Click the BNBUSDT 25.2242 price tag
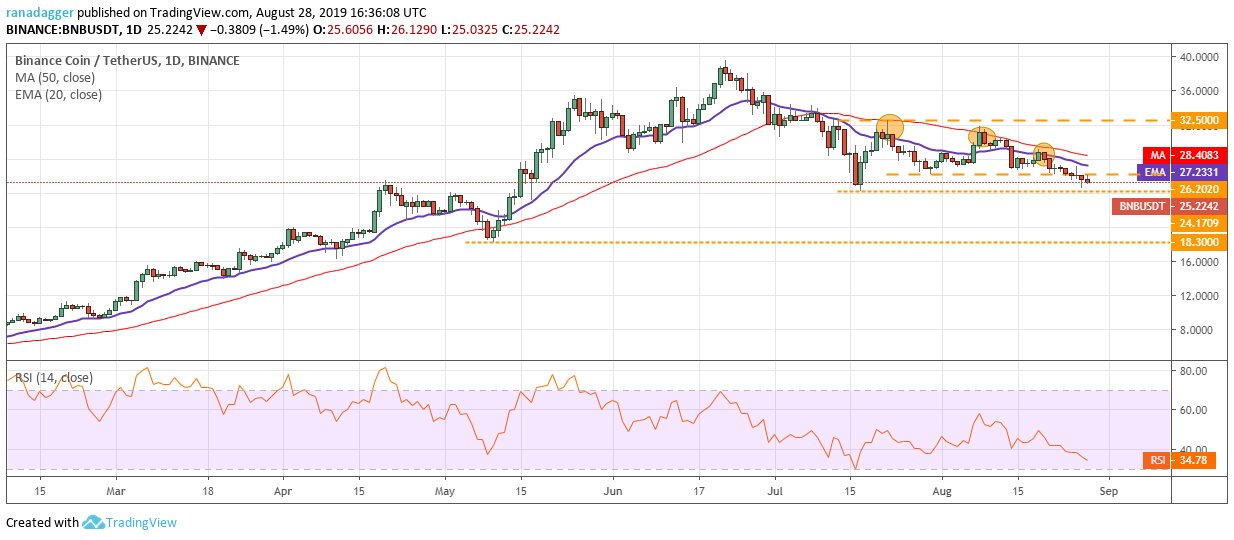 tap(1168, 206)
